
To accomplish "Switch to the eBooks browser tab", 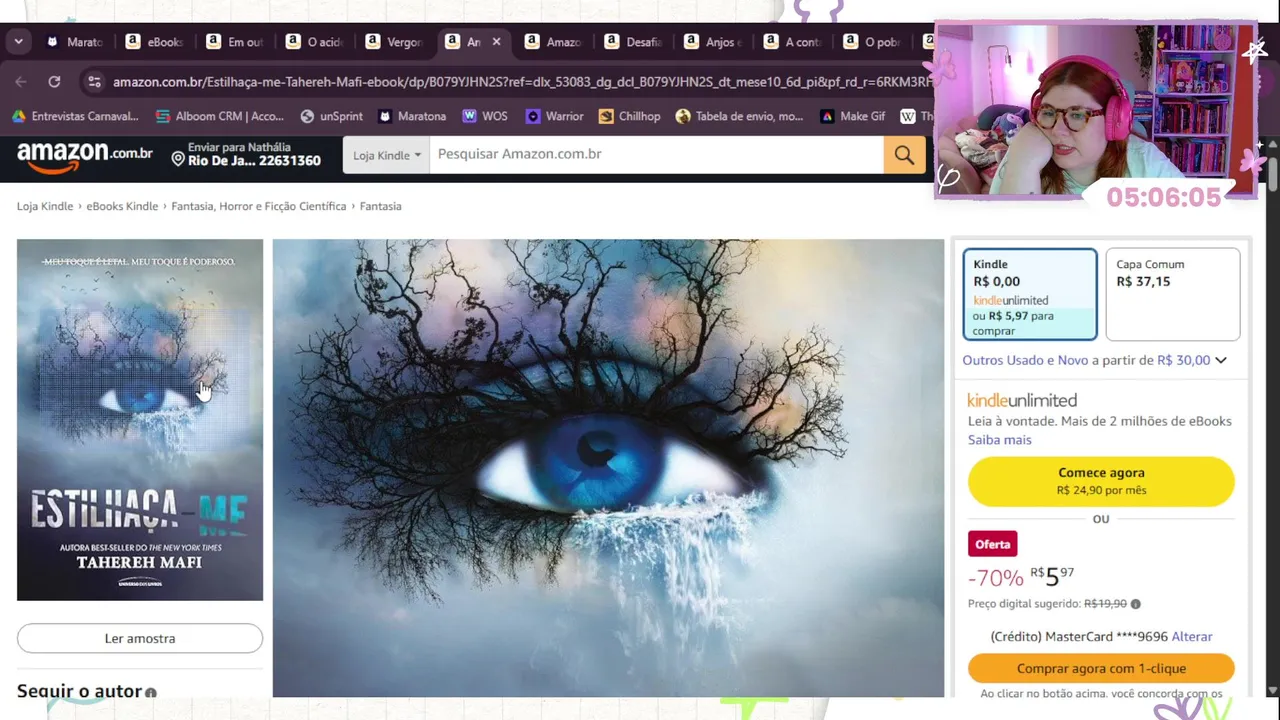I will click(155, 42).
